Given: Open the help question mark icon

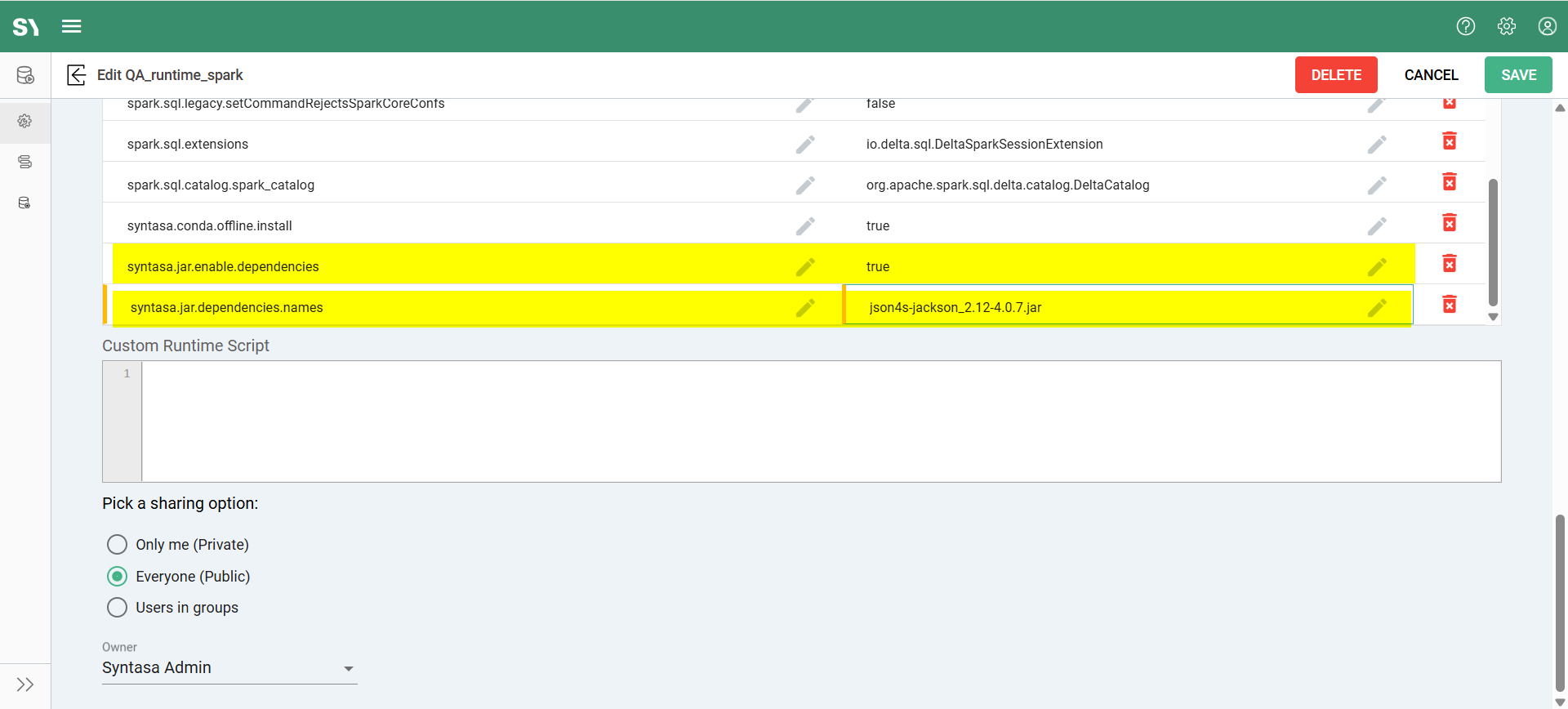Looking at the screenshot, I should [x=1466, y=26].
